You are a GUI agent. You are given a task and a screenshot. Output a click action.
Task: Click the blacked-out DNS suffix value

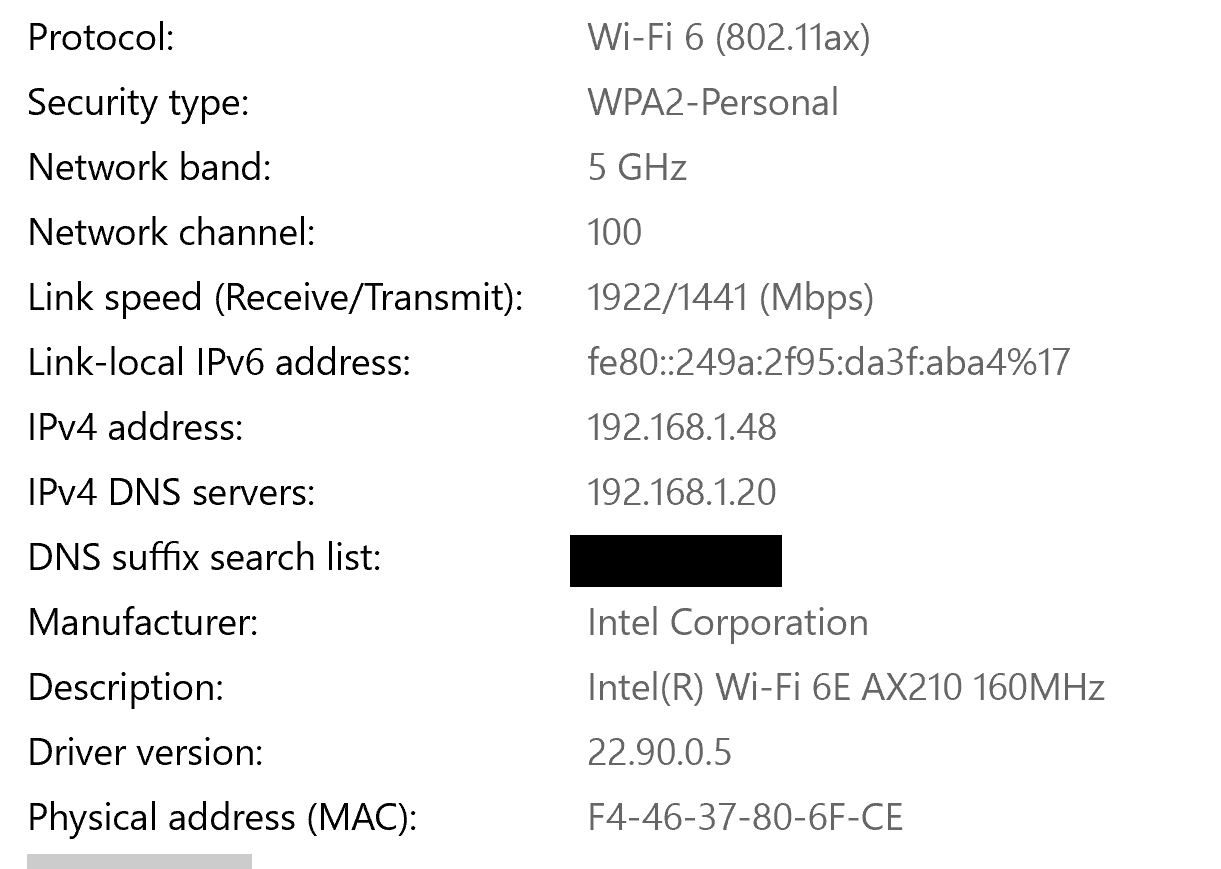pos(675,560)
